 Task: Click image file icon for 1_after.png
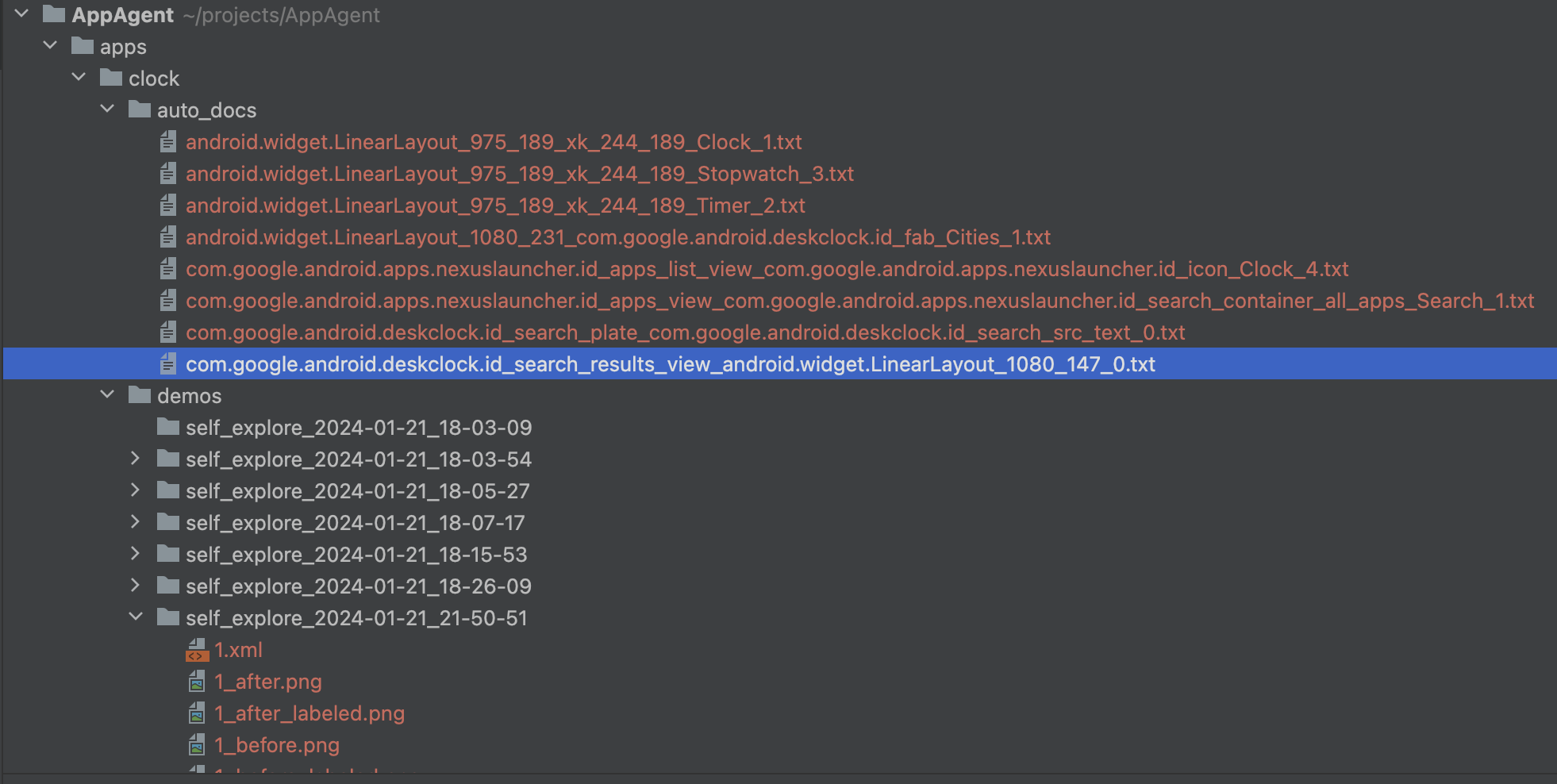(x=197, y=681)
